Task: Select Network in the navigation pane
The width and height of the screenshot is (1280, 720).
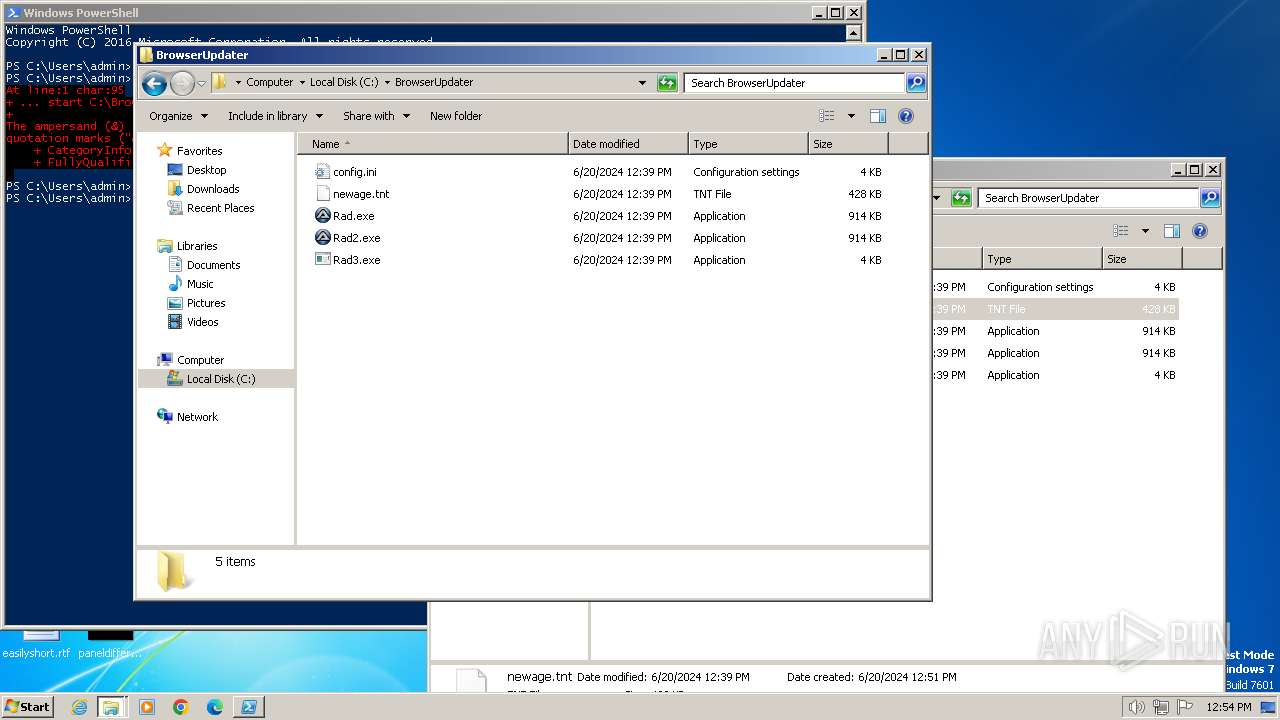Action: pos(197,417)
